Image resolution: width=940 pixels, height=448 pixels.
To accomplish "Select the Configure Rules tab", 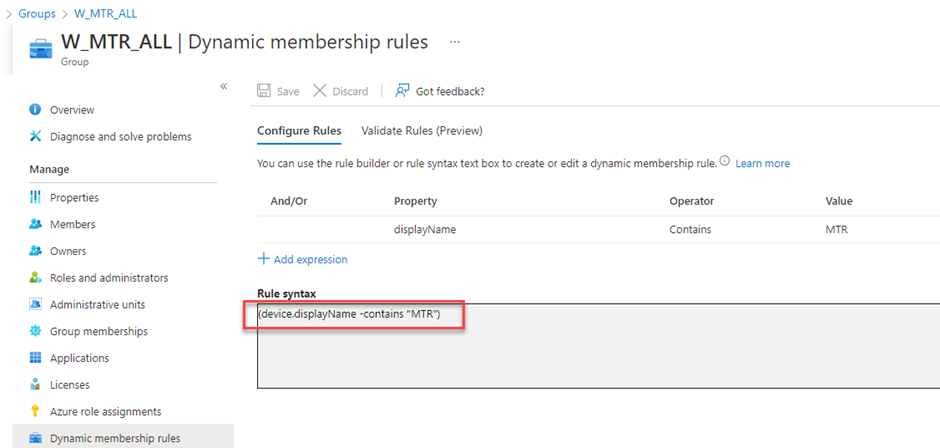I will click(299, 131).
